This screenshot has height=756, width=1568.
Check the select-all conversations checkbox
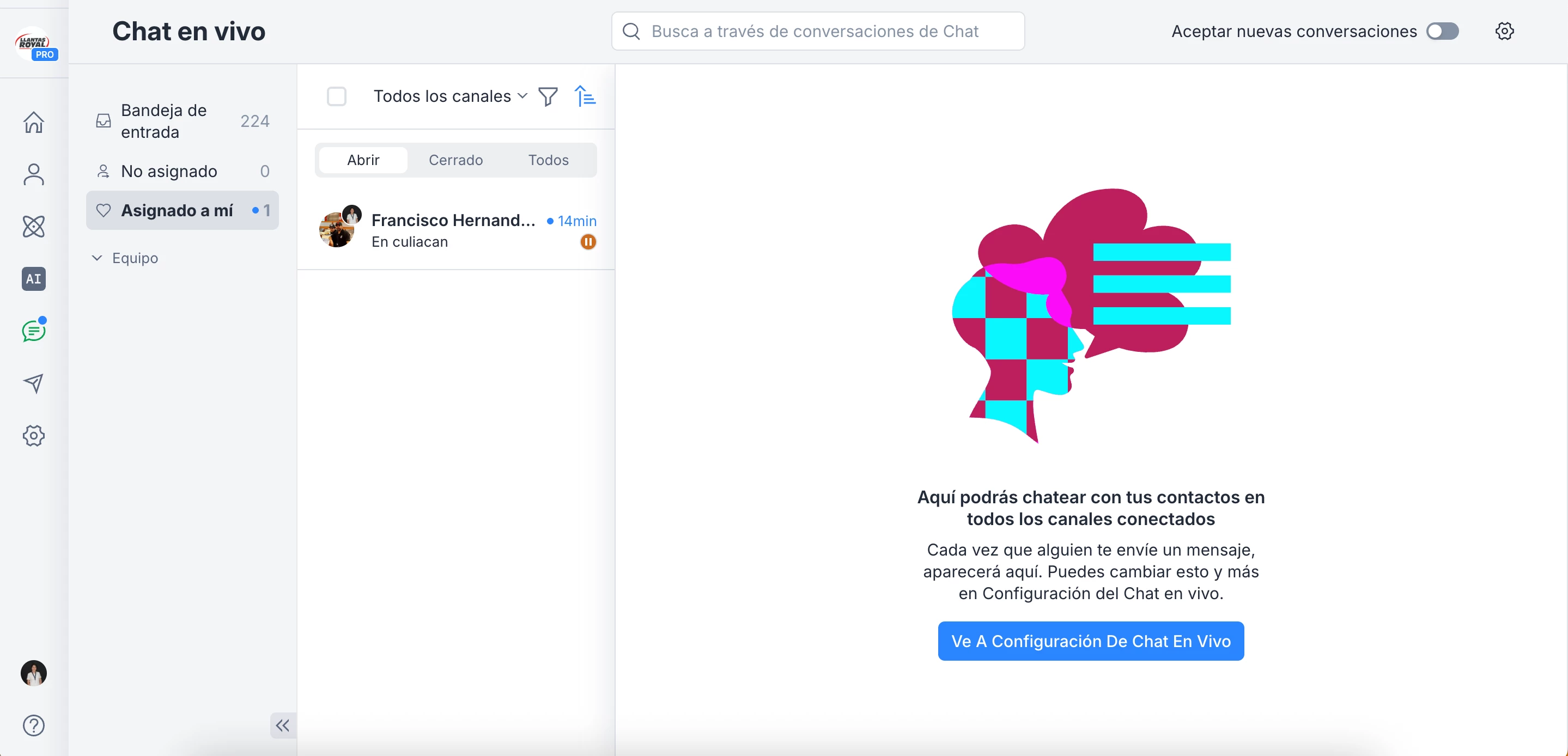coord(337,96)
